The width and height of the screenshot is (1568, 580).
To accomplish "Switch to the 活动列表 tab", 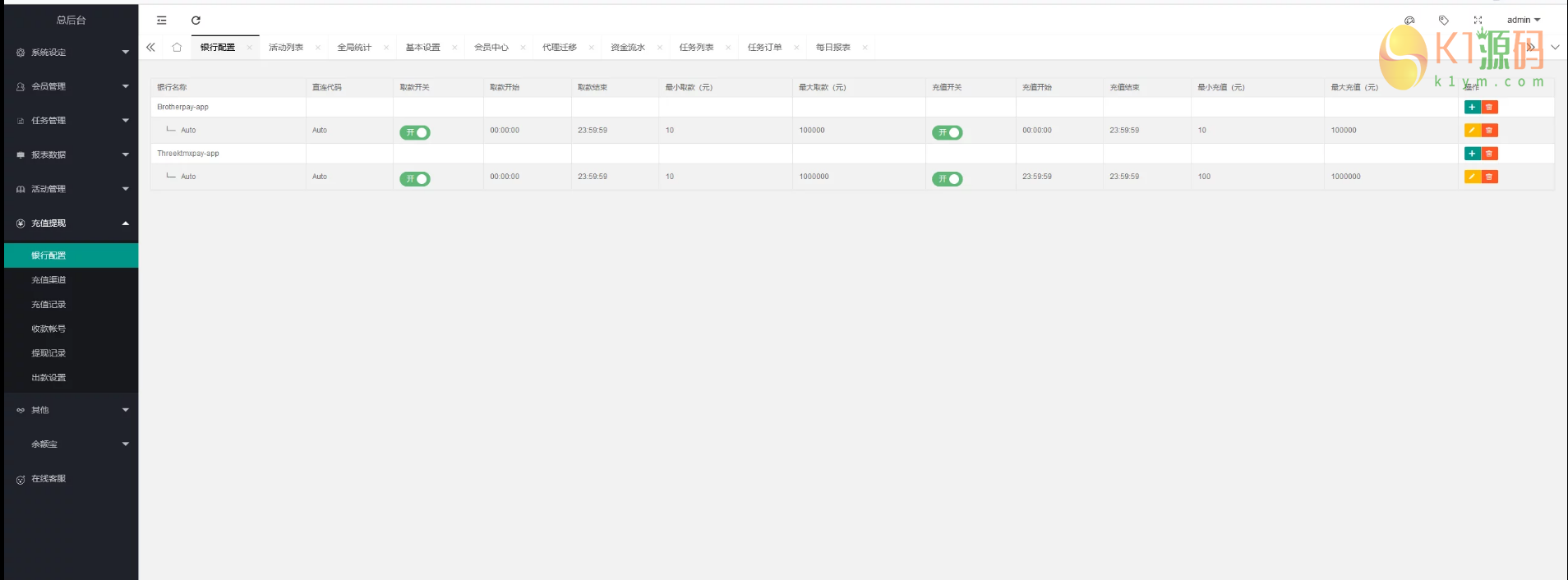I will 286,48.
